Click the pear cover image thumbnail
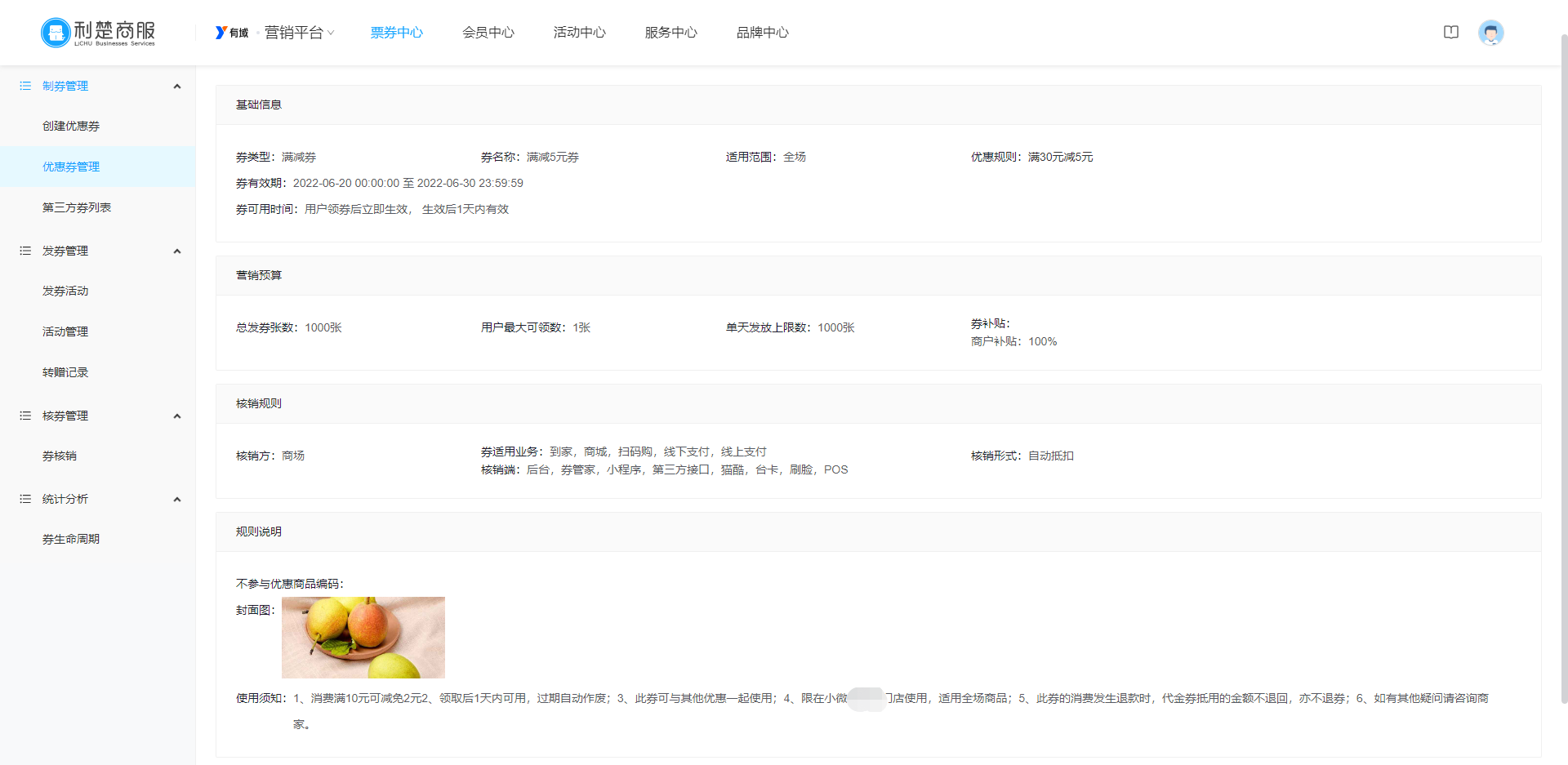The width and height of the screenshot is (1568, 765). [x=363, y=638]
